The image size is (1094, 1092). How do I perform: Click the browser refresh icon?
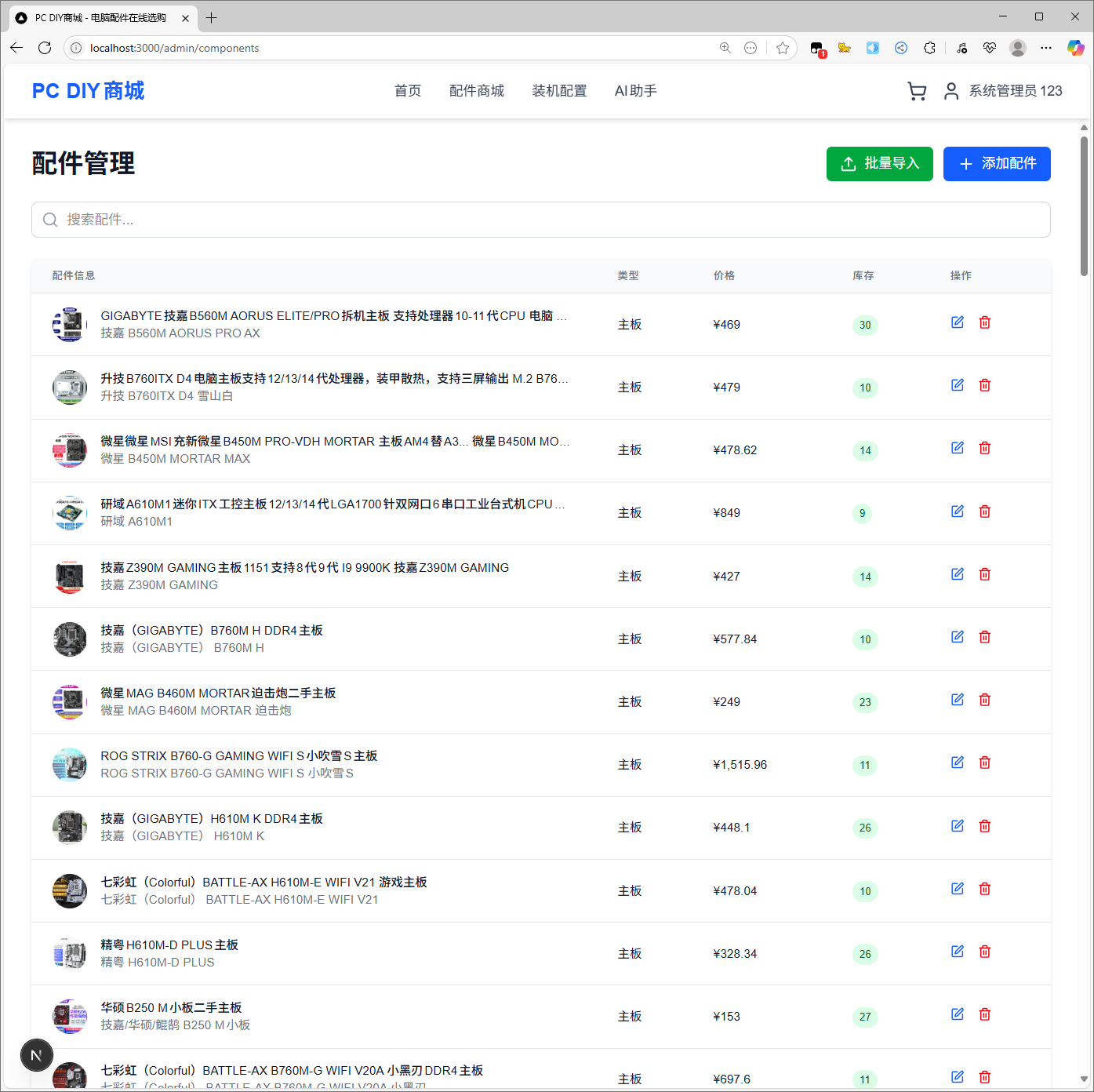45,48
